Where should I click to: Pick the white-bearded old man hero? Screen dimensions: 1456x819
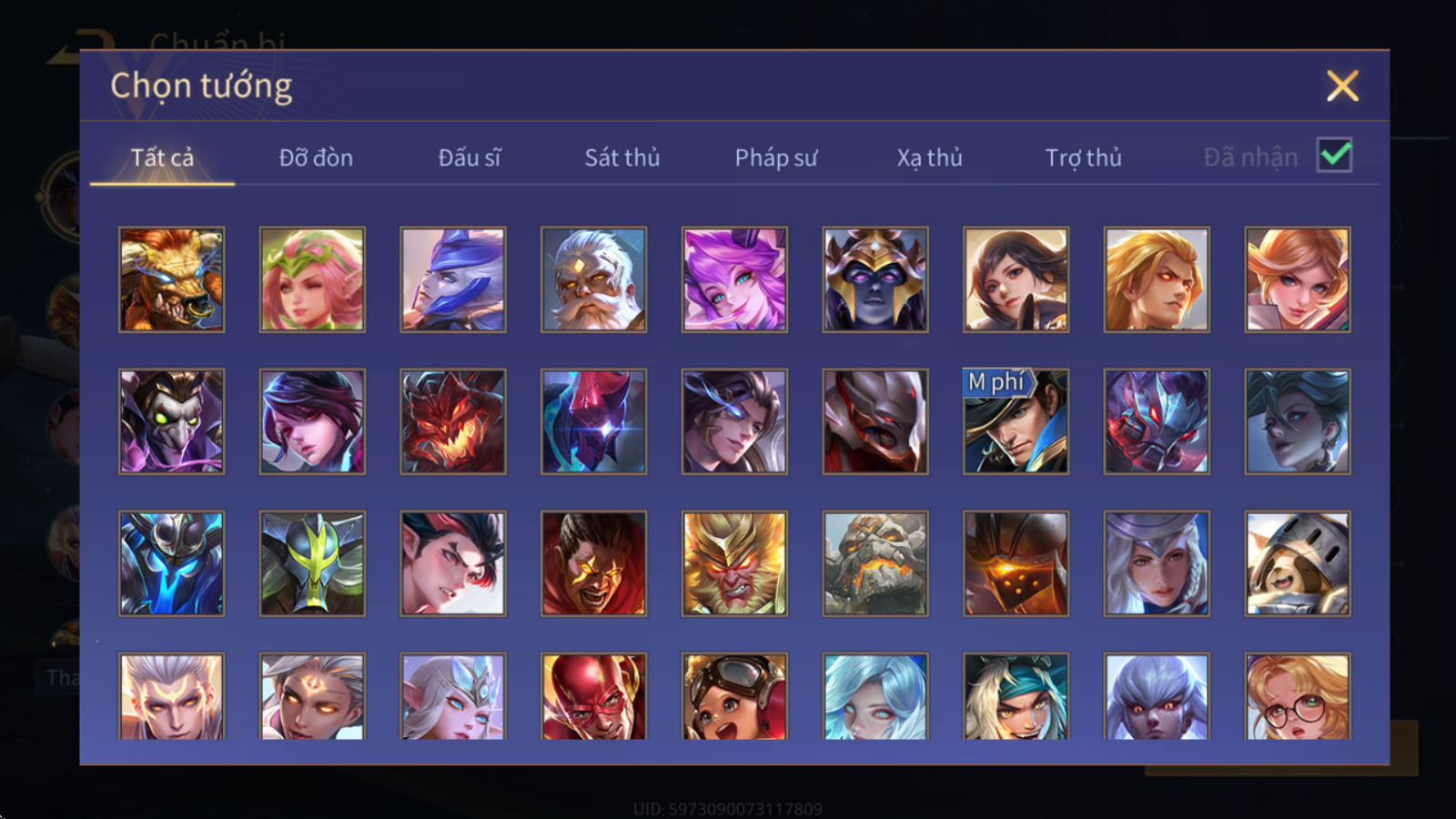pos(593,279)
